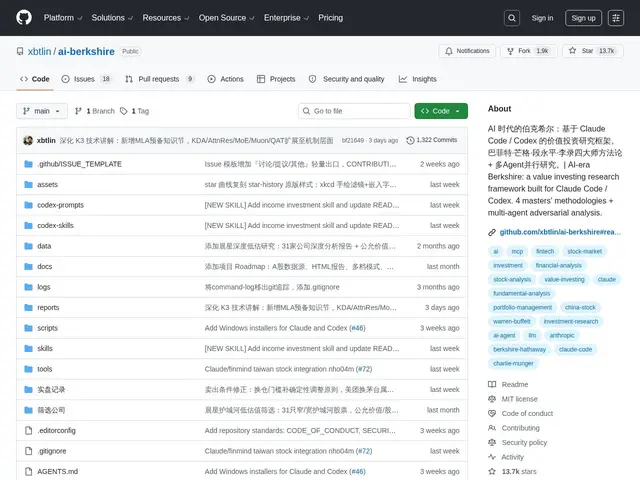
Task: Click the GitHub logo icon
Action: [24, 18]
